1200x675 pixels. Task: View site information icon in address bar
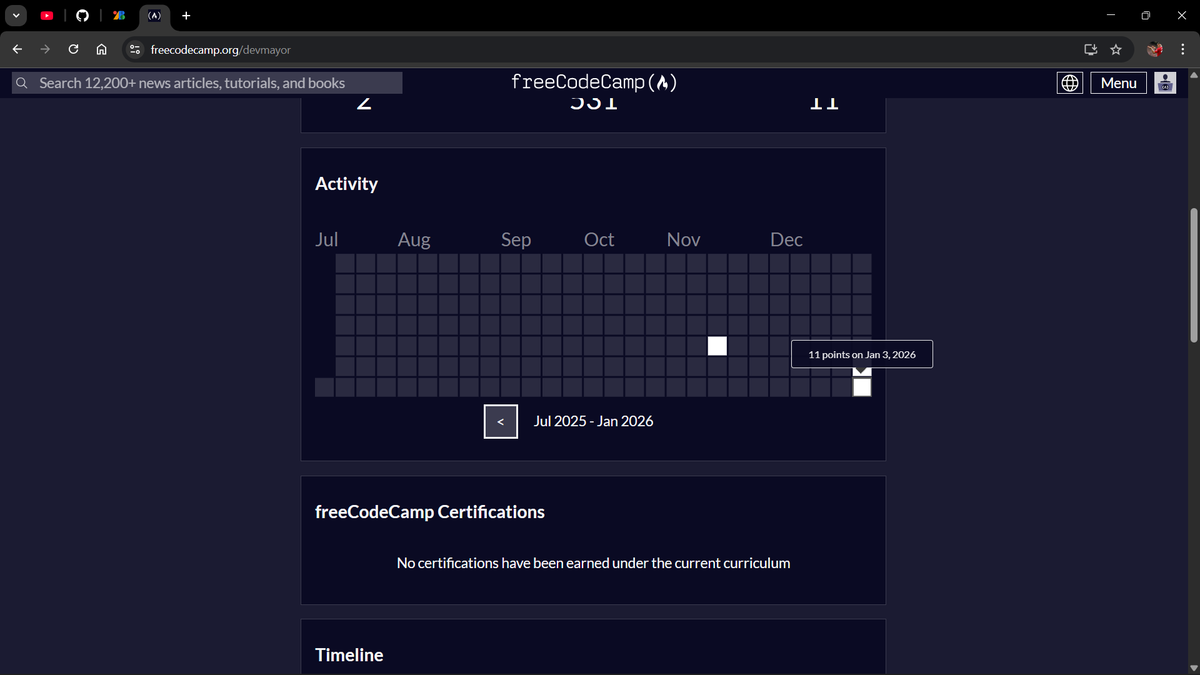click(135, 49)
